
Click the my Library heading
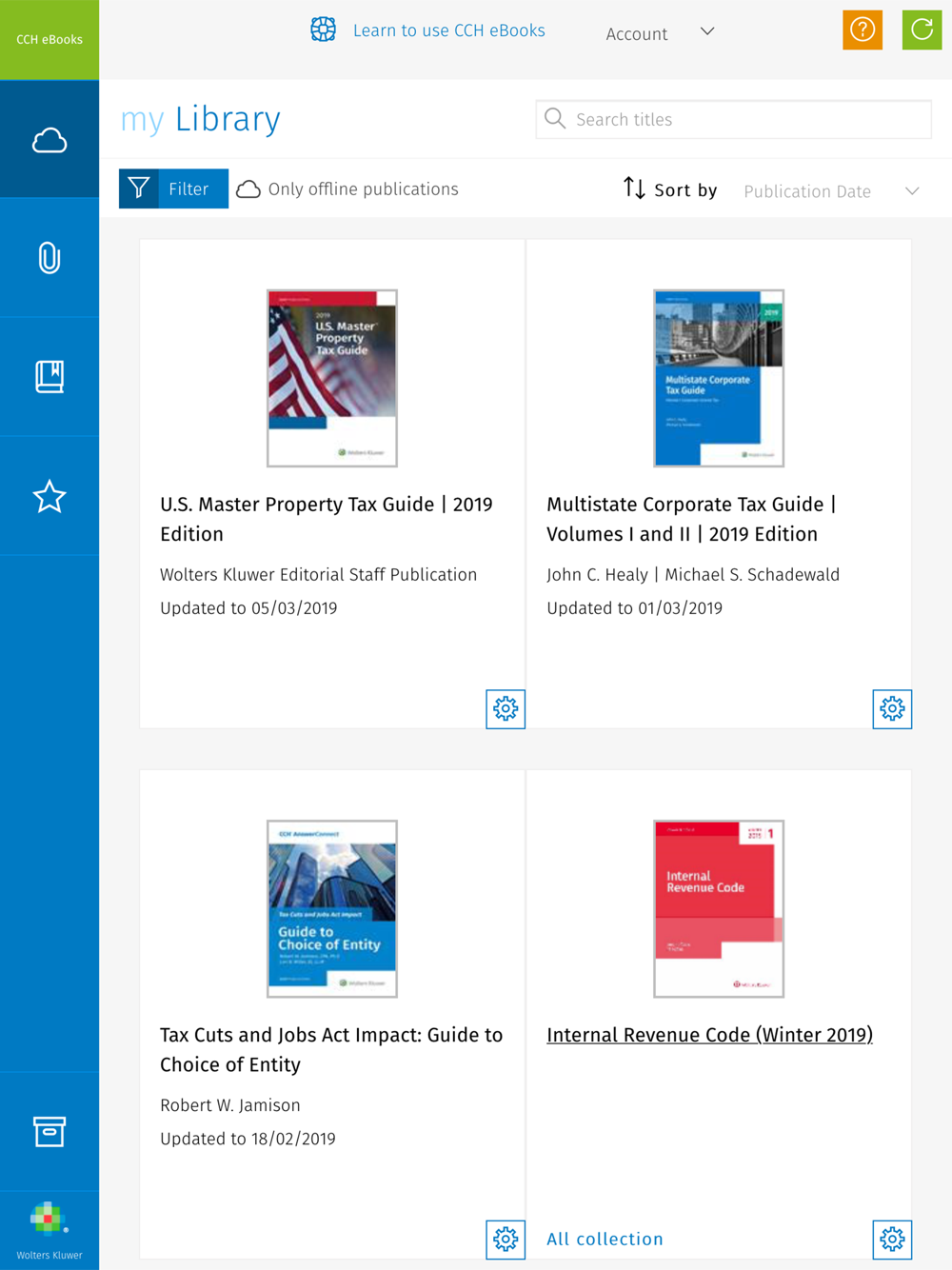[200, 119]
